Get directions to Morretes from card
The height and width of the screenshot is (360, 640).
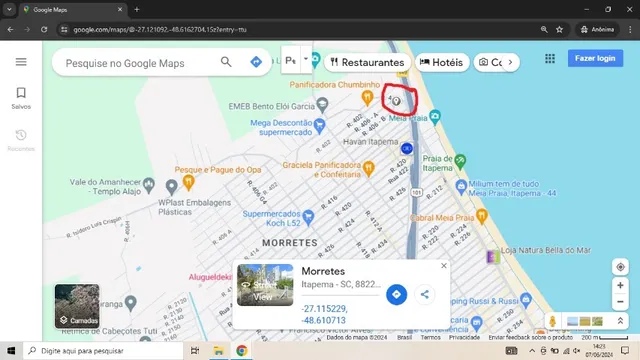click(396, 294)
